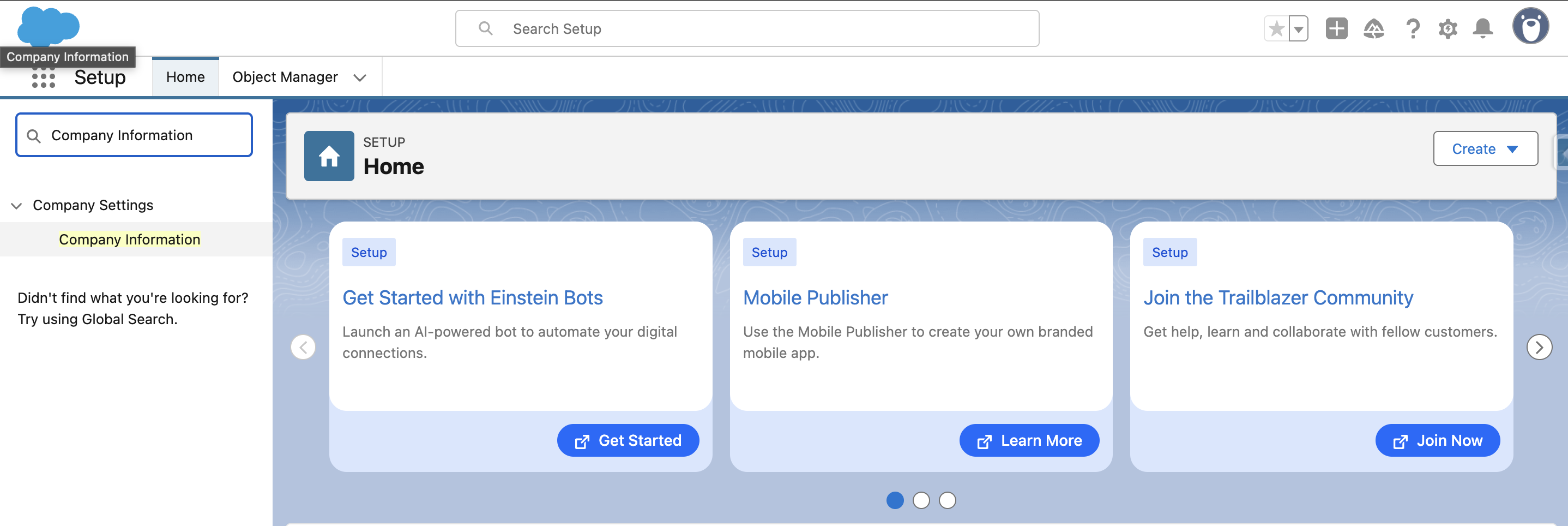Open the Mobile Publisher link

point(815,297)
